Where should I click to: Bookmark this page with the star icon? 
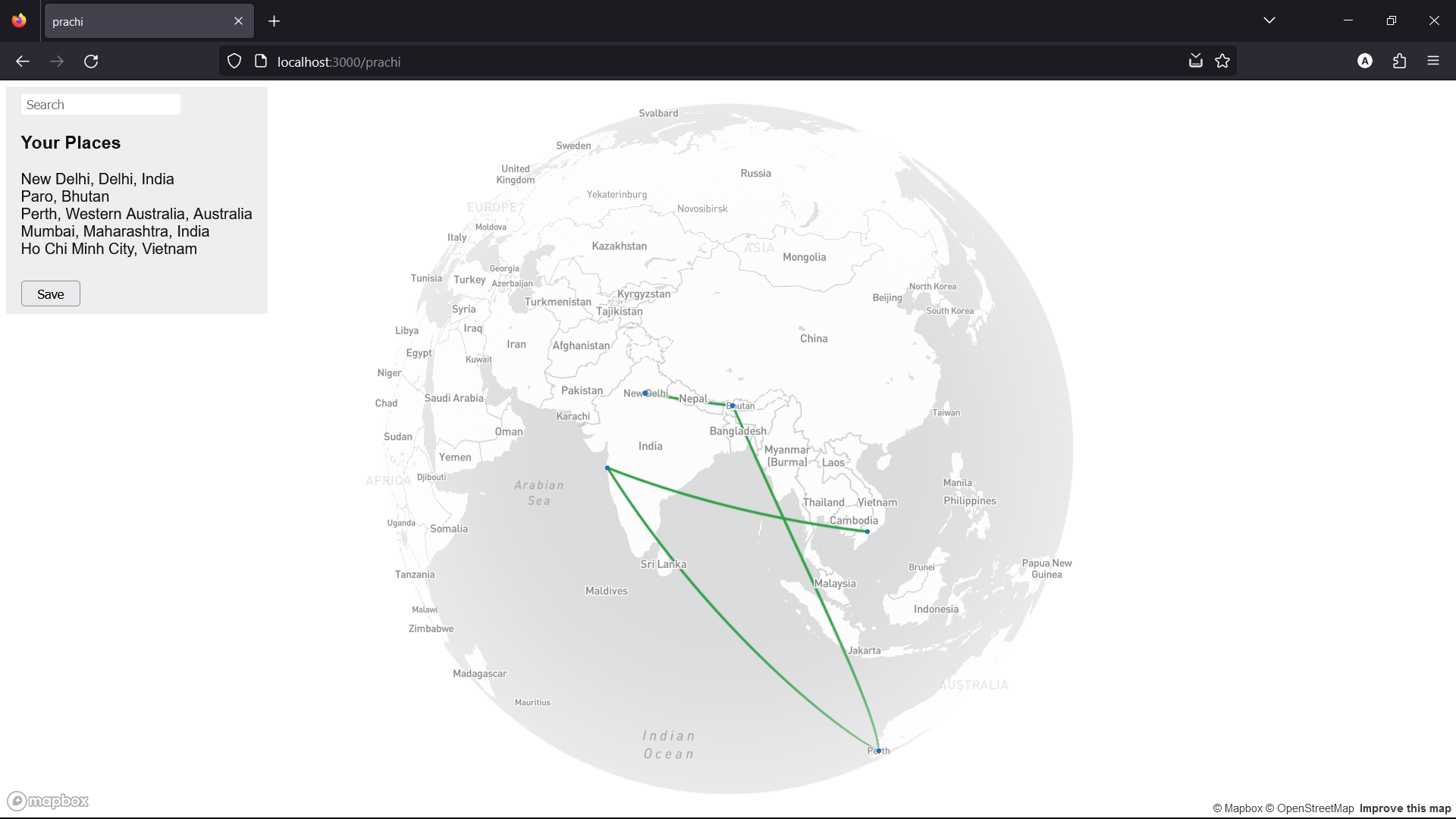point(1222,61)
